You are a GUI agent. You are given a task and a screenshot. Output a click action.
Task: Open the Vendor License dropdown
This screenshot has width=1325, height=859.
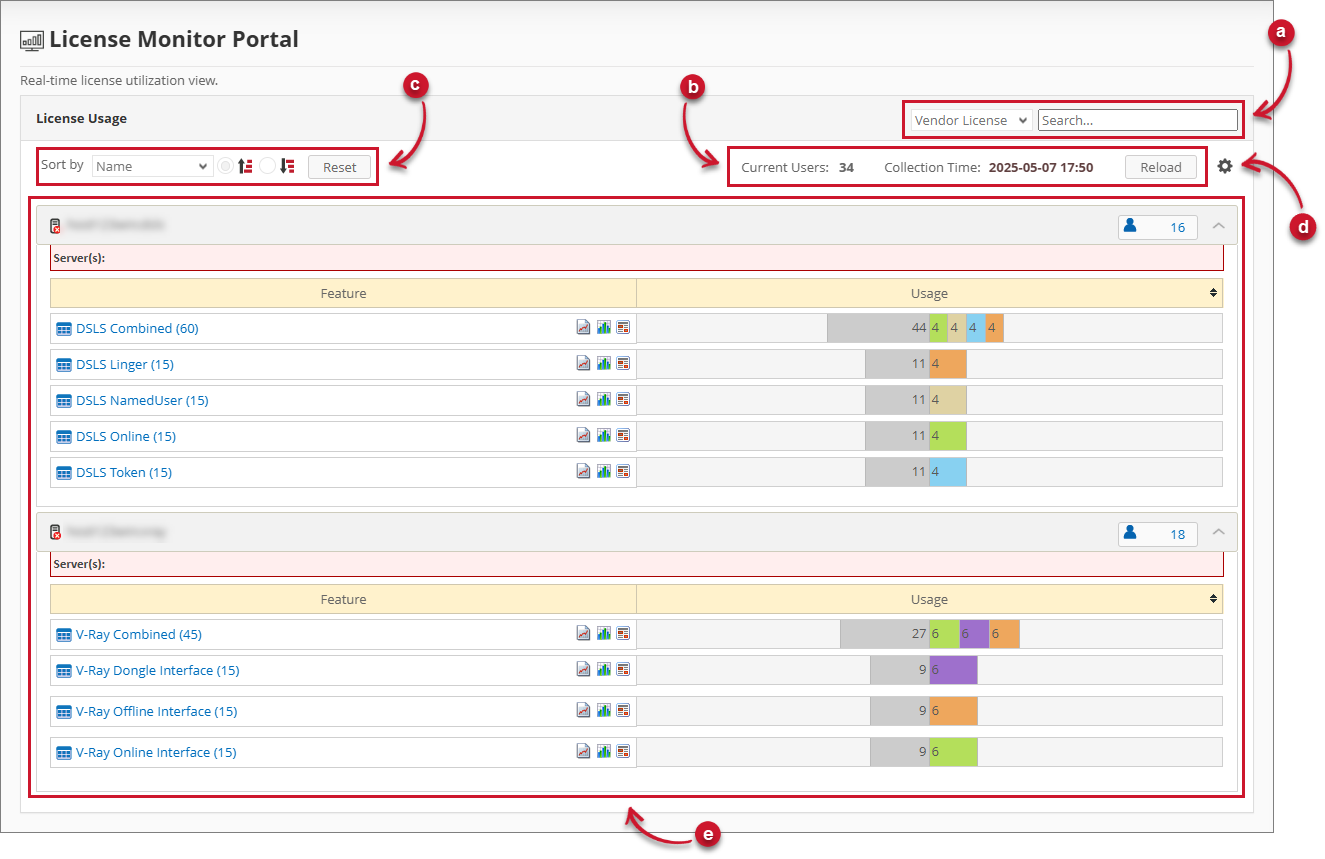(x=971, y=120)
